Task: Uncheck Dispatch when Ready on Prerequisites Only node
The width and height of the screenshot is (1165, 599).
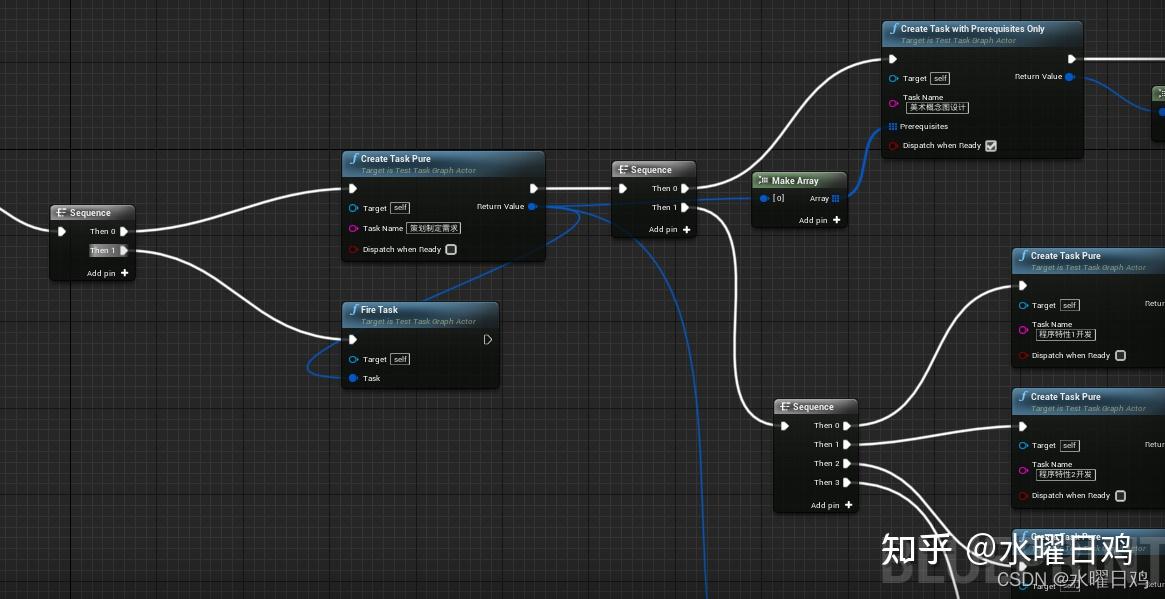Action: pos(990,145)
